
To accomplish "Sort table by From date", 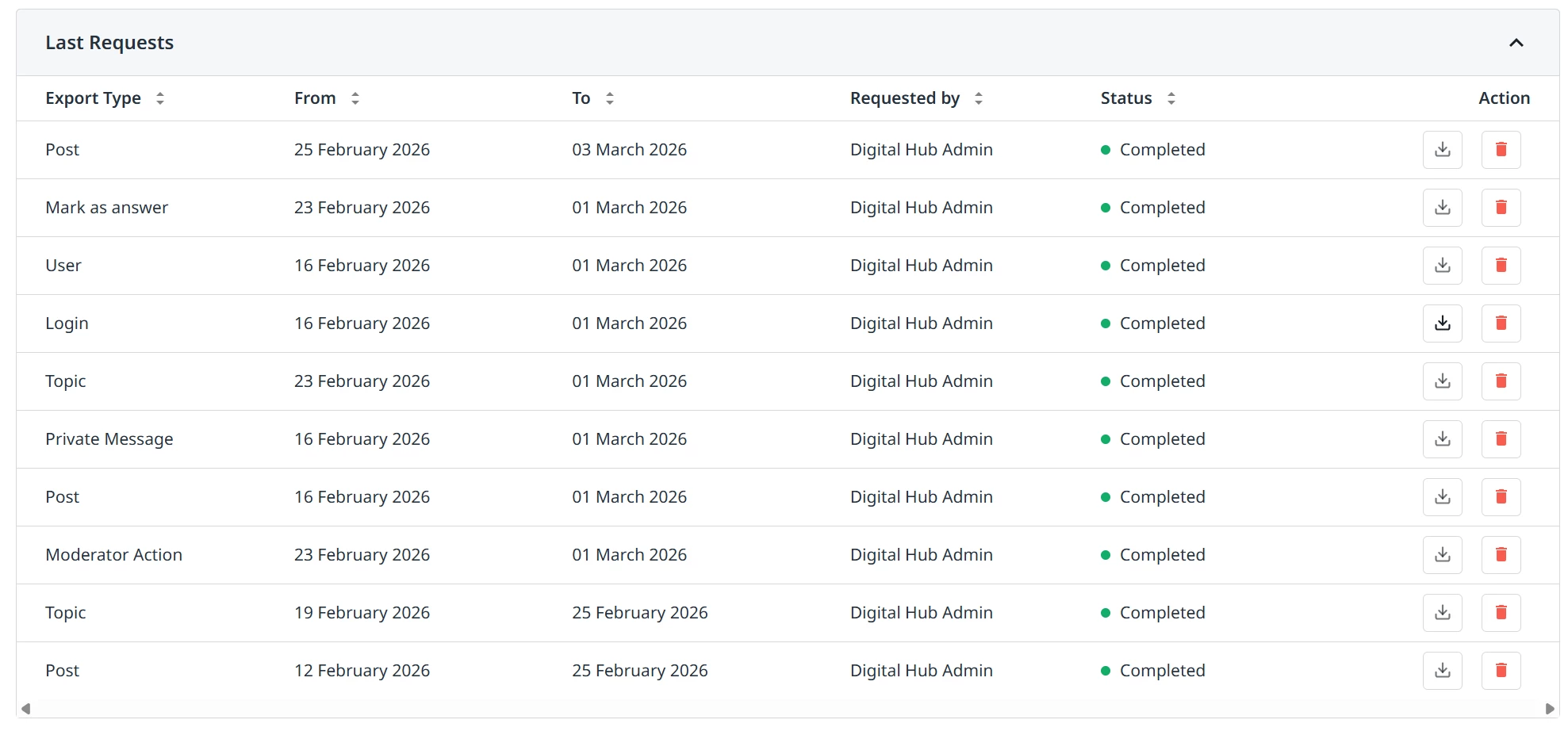I will coord(355,98).
